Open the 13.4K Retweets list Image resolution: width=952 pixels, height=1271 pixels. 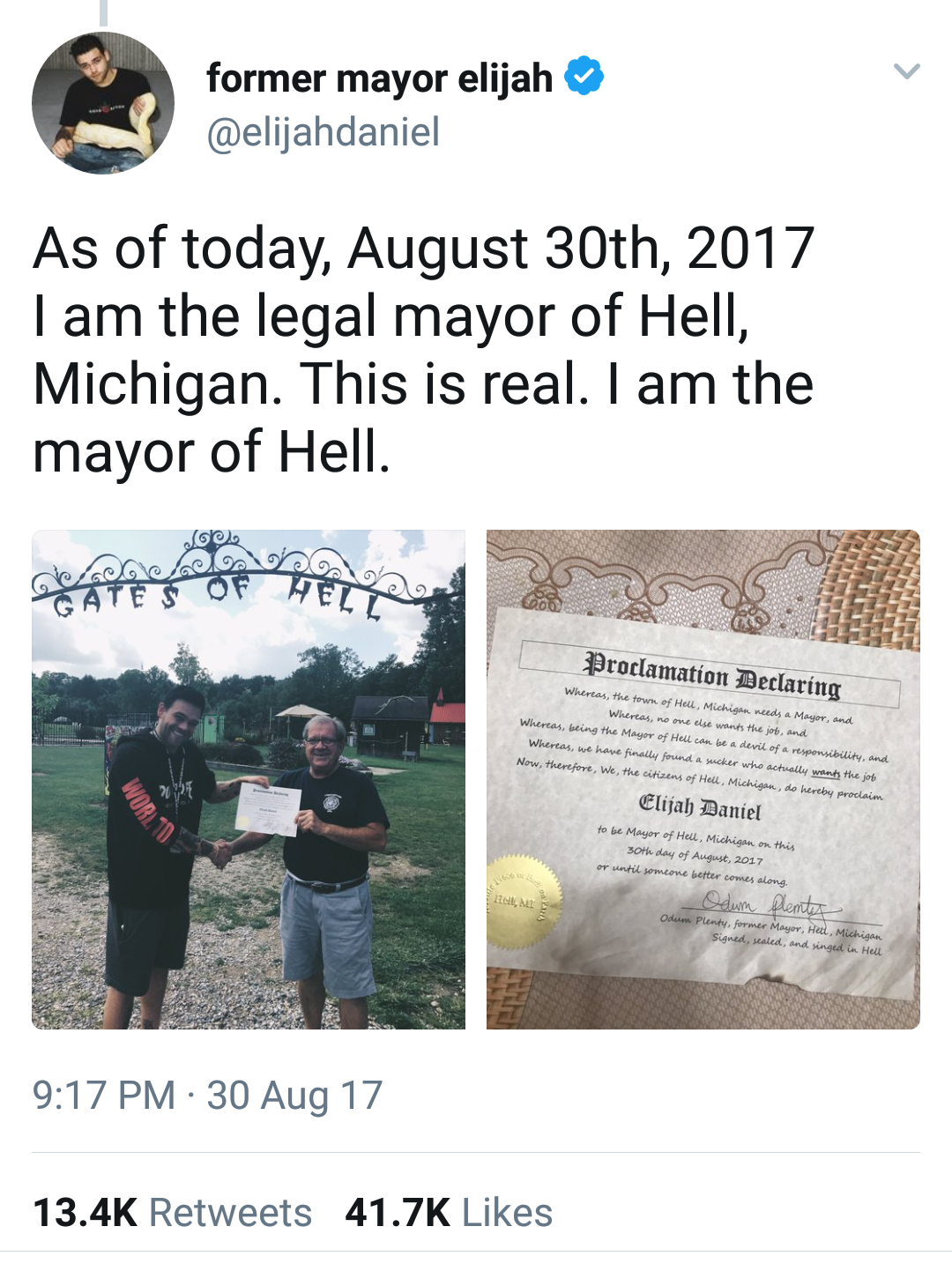173,1213
